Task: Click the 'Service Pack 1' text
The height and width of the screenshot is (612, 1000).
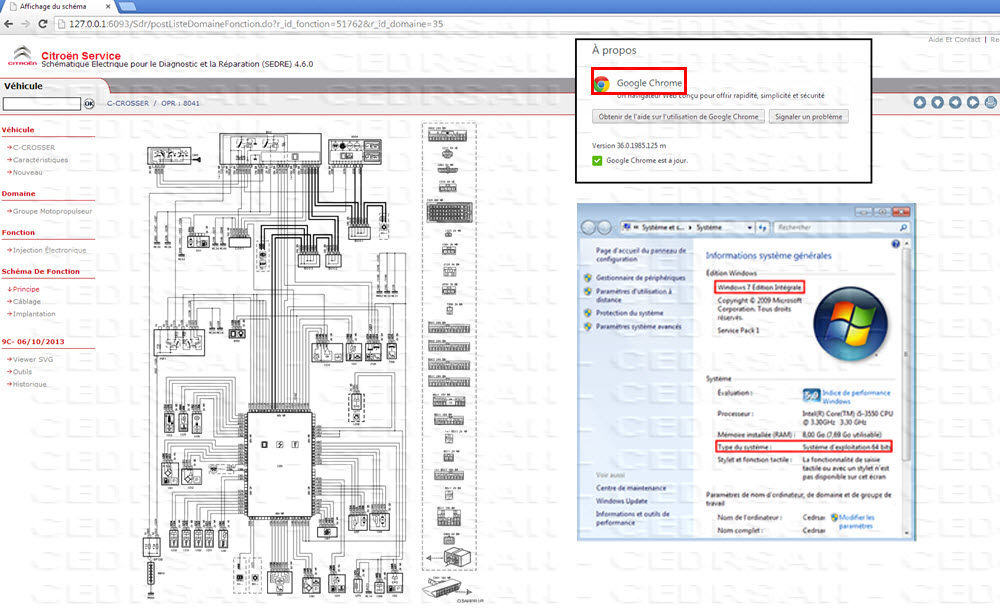Action: coord(738,330)
